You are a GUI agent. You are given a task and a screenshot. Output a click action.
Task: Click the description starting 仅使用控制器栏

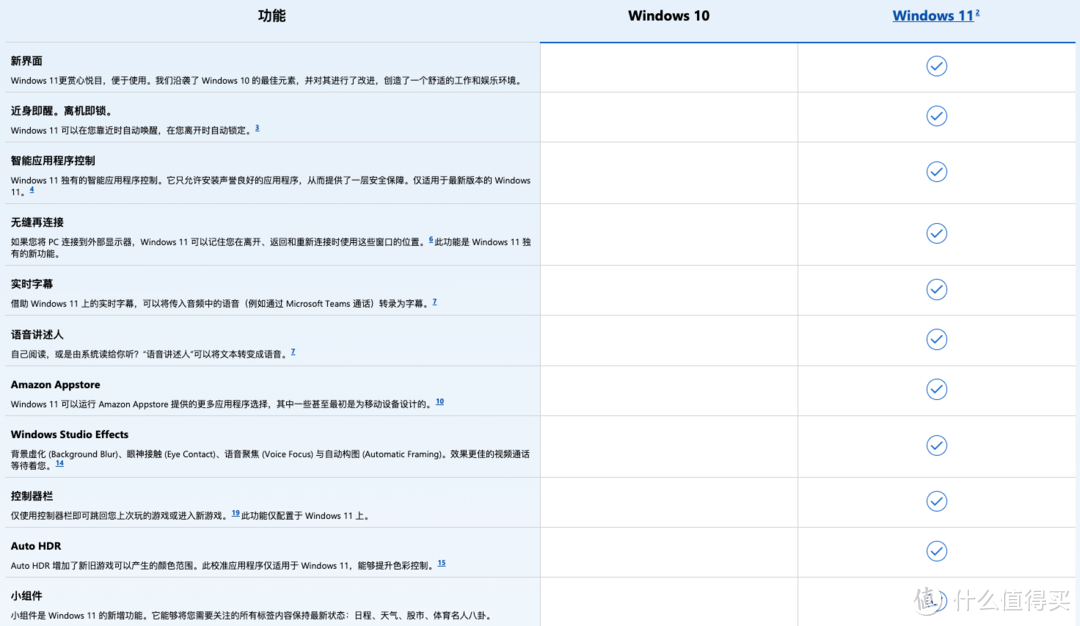coord(190,516)
